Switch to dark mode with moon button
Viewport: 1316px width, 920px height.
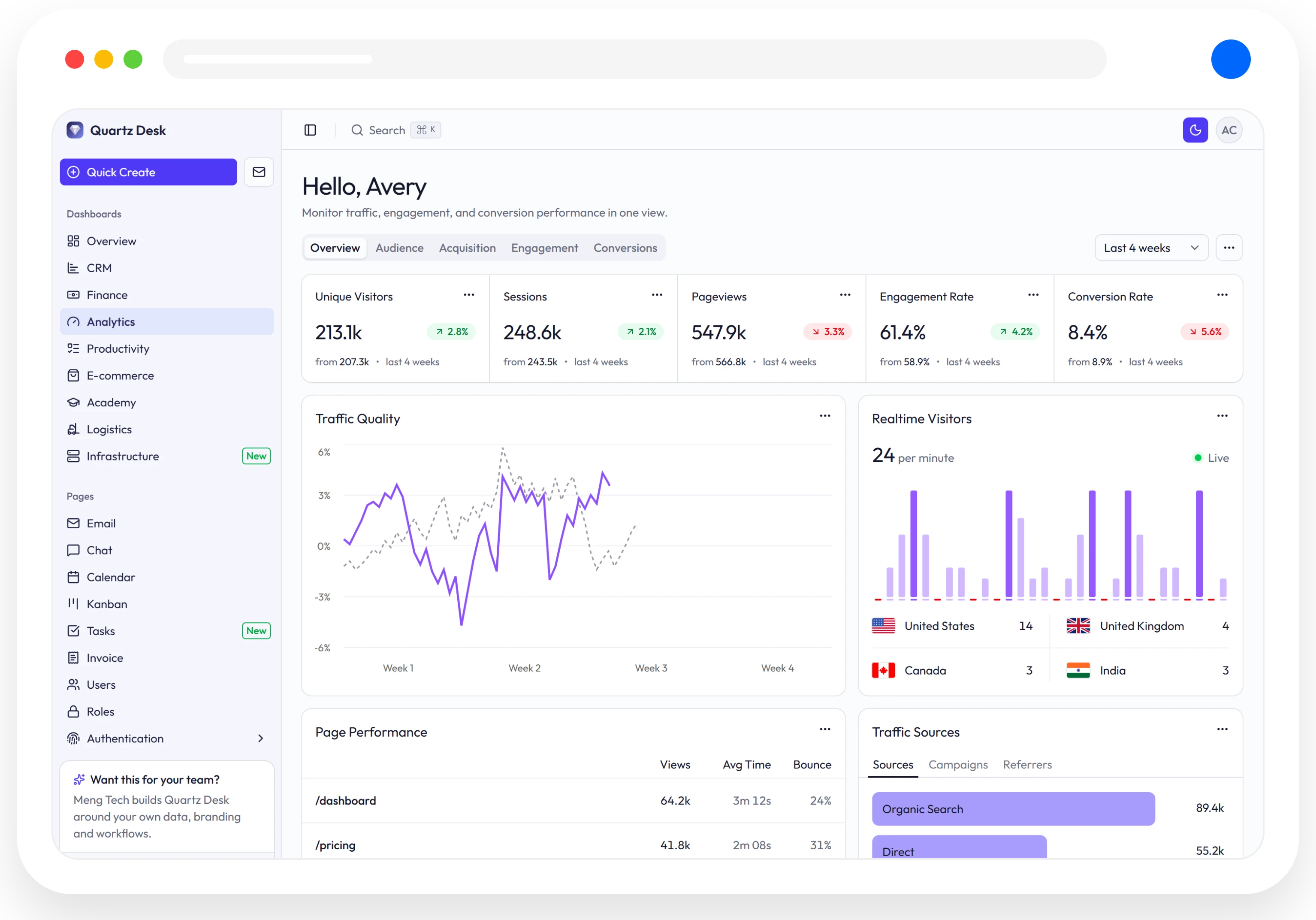point(1195,130)
